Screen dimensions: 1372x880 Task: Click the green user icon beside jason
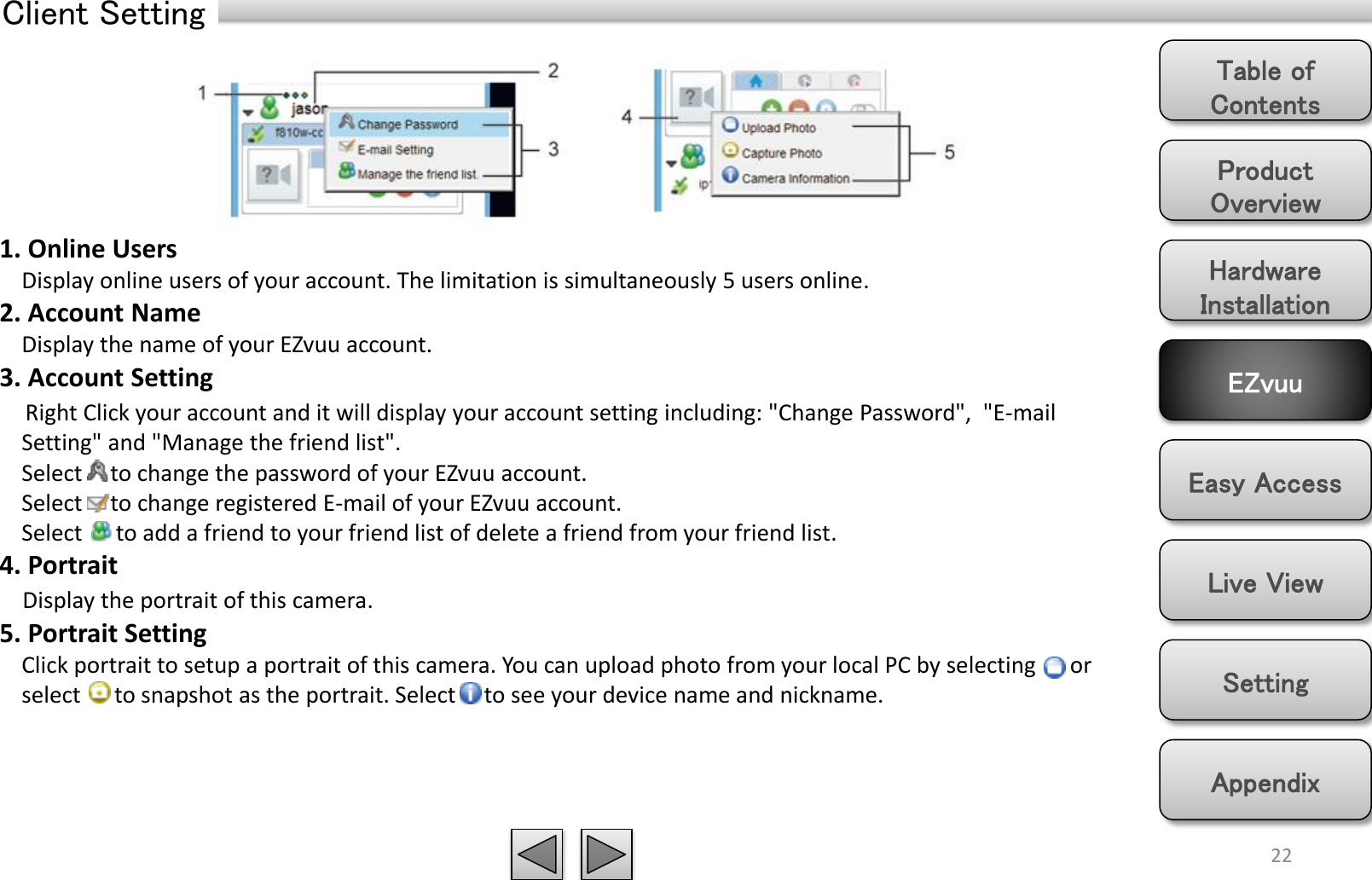pyautogui.click(x=269, y=108)
